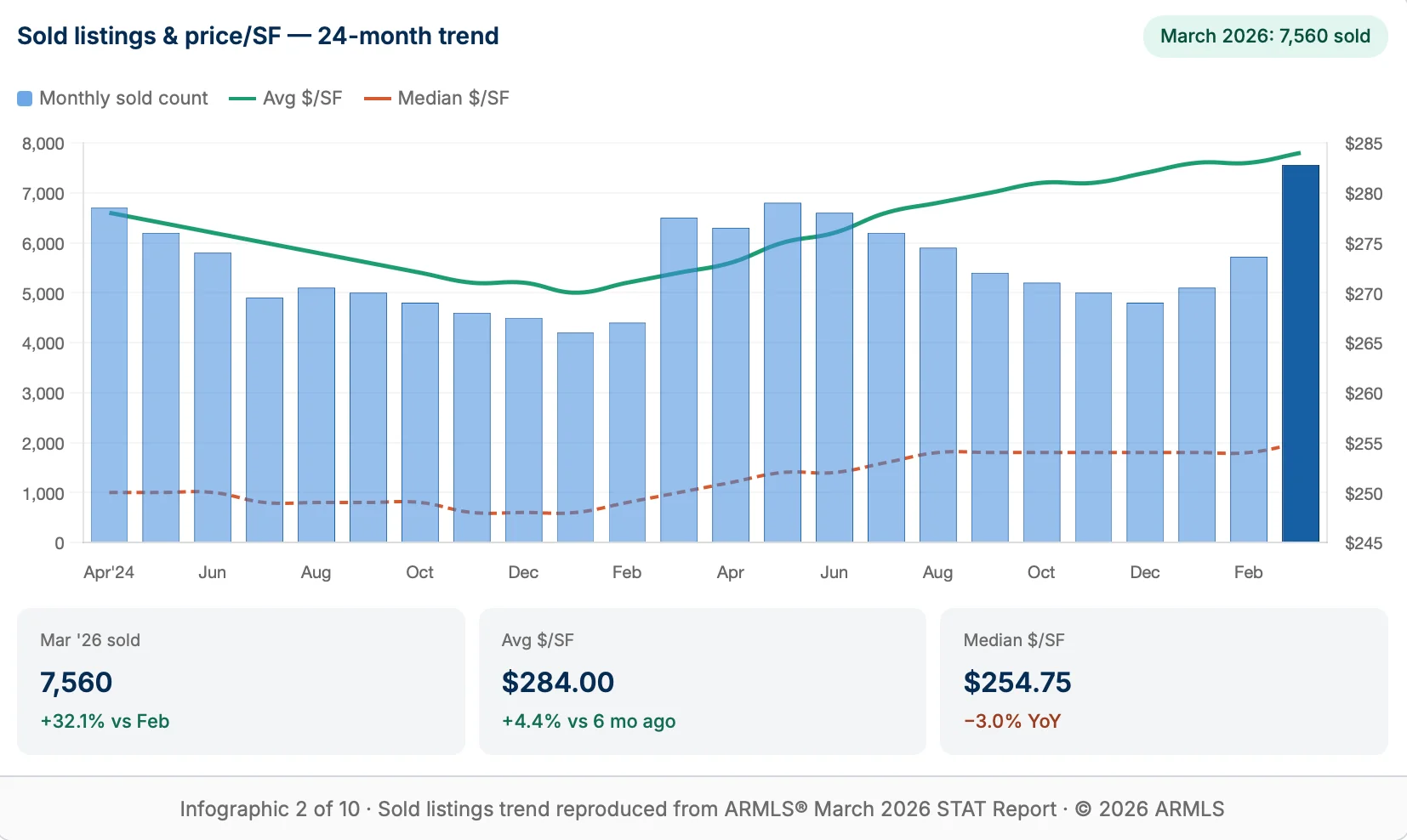Click the Avg $/SF $284.00 stat card
The height and width of the screenshot is (840, 1407).
click(x=703, y=682)
